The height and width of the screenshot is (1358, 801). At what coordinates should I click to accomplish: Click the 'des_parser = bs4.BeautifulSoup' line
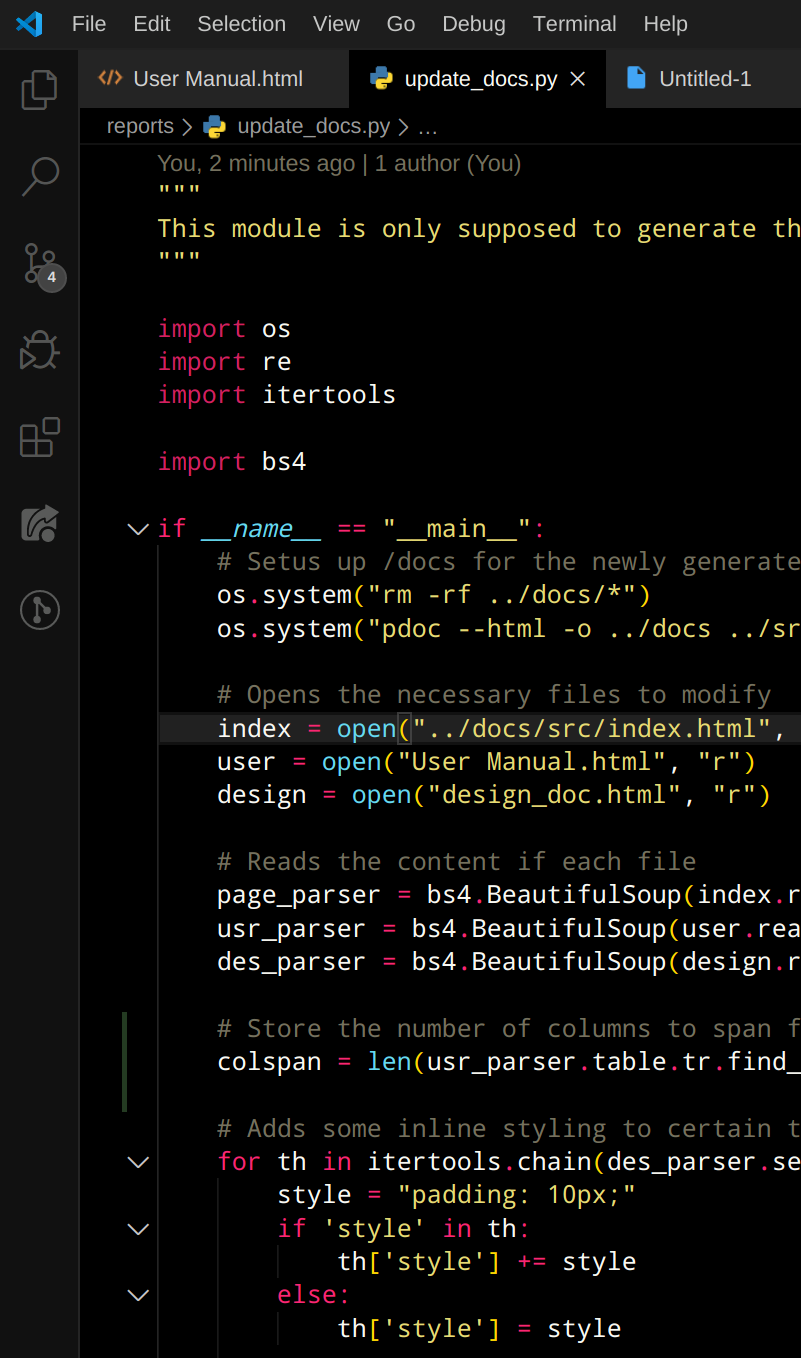tap(509, 962)
